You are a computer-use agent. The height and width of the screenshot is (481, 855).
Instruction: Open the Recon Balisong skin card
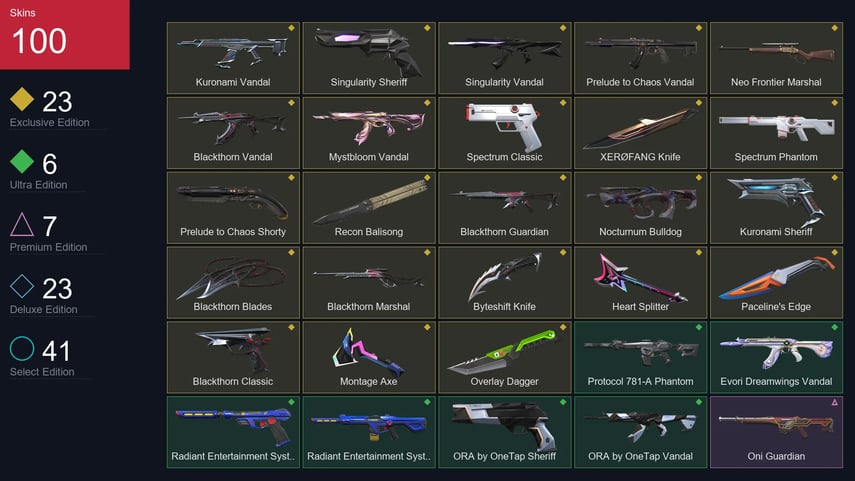point(369,207)
